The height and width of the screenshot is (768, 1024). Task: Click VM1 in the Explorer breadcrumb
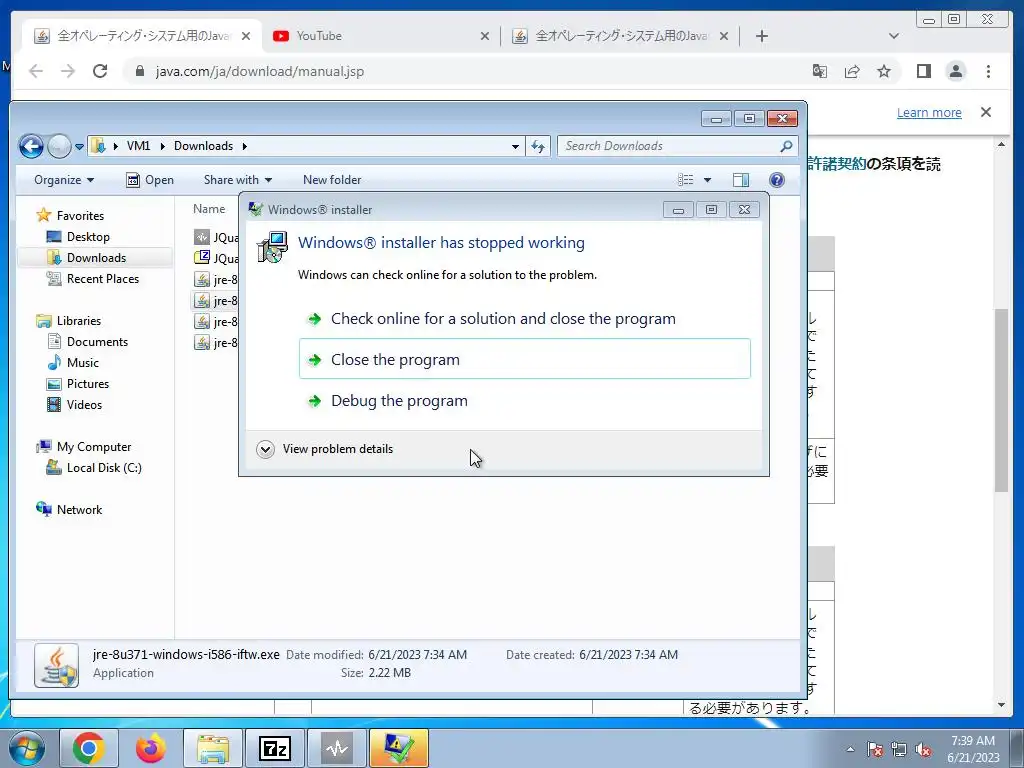tap(138, 146)
